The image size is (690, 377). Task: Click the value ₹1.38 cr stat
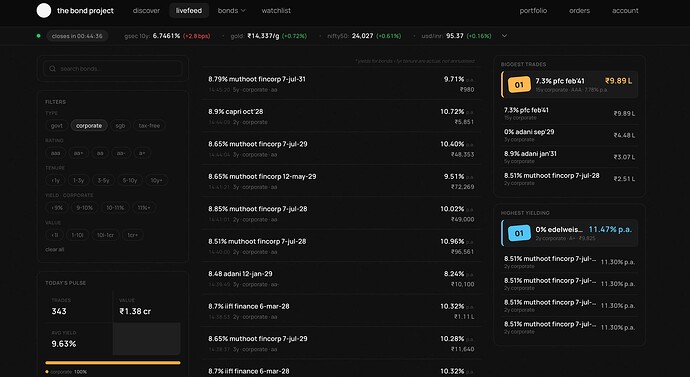(135, 311)
